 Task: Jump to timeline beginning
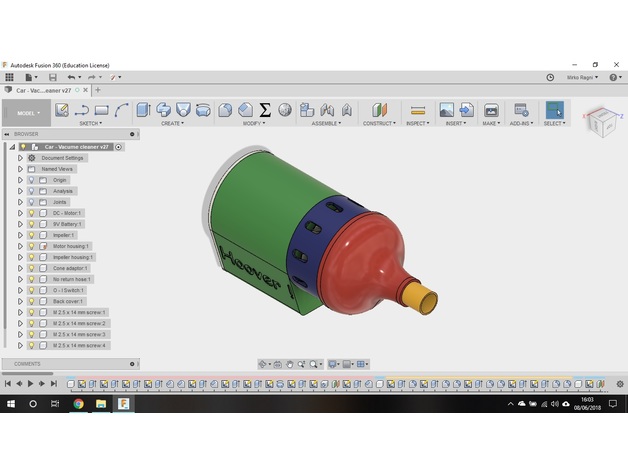tap(8, 384)
